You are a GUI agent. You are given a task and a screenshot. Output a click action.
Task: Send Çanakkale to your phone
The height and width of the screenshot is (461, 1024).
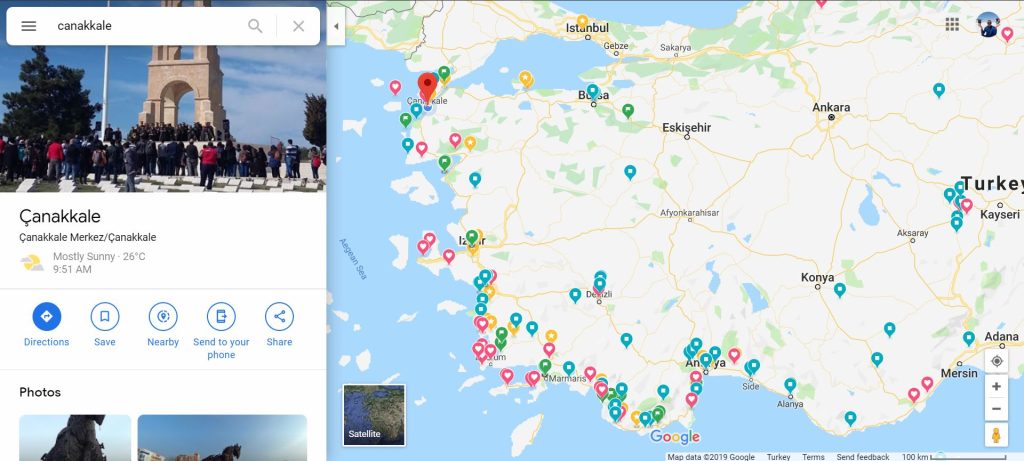pos(221,318)
